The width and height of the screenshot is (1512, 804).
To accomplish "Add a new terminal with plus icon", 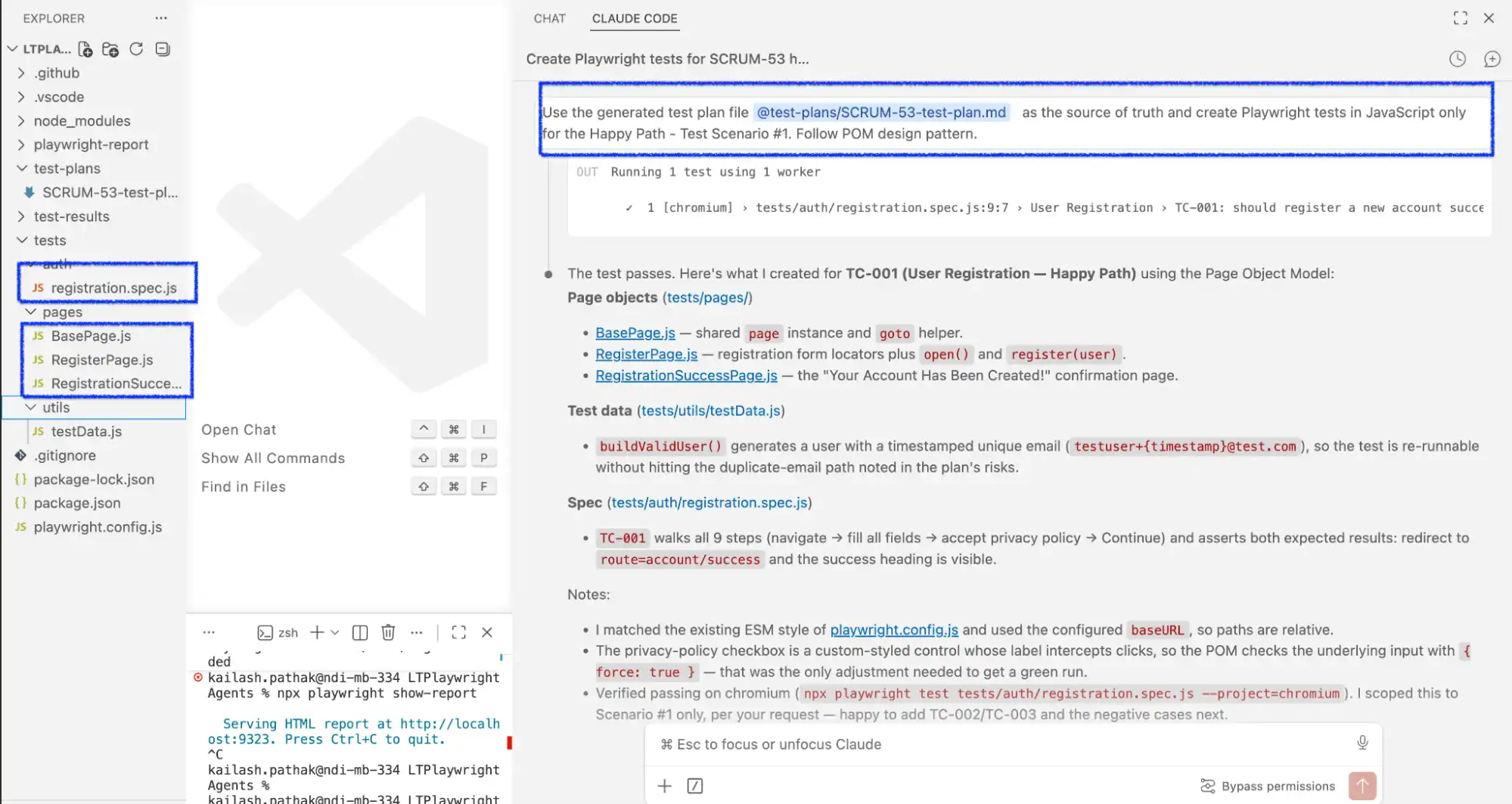I will click(x=317, y=632).
